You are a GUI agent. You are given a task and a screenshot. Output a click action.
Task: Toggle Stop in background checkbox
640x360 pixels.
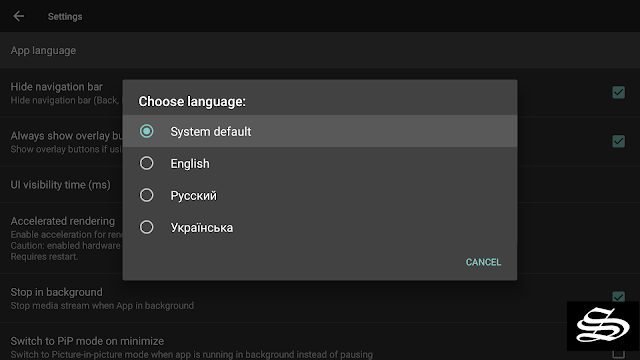pos(618,297)
